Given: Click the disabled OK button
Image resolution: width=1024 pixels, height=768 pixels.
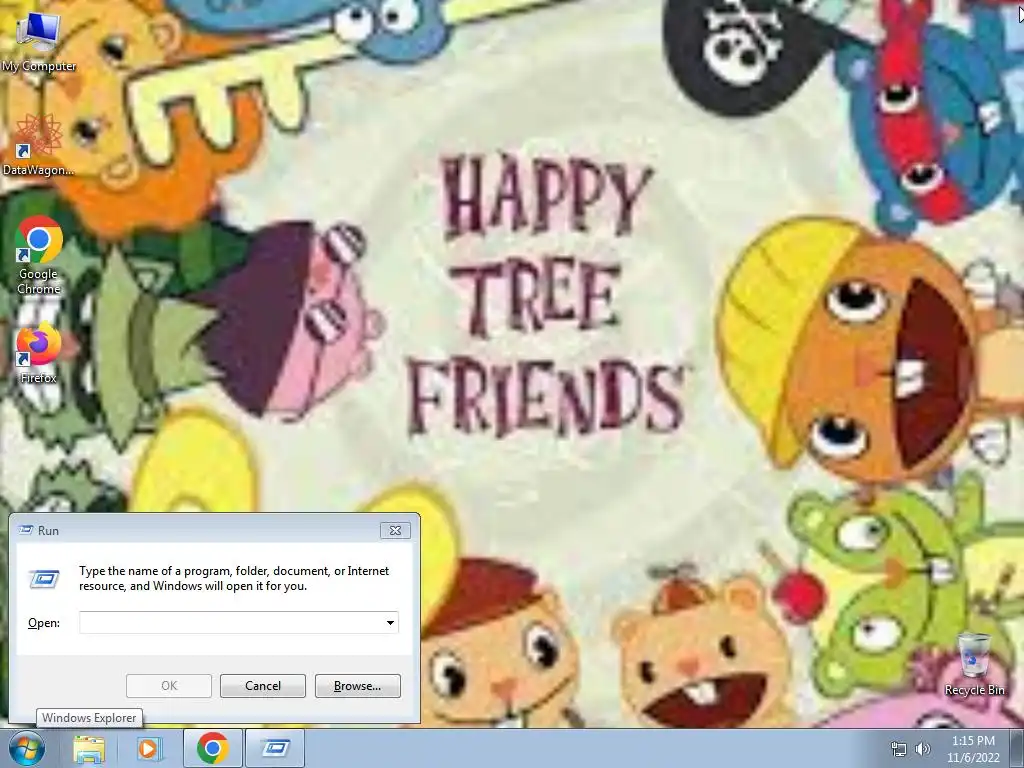Looking at the screenshot, I should 168,686.
